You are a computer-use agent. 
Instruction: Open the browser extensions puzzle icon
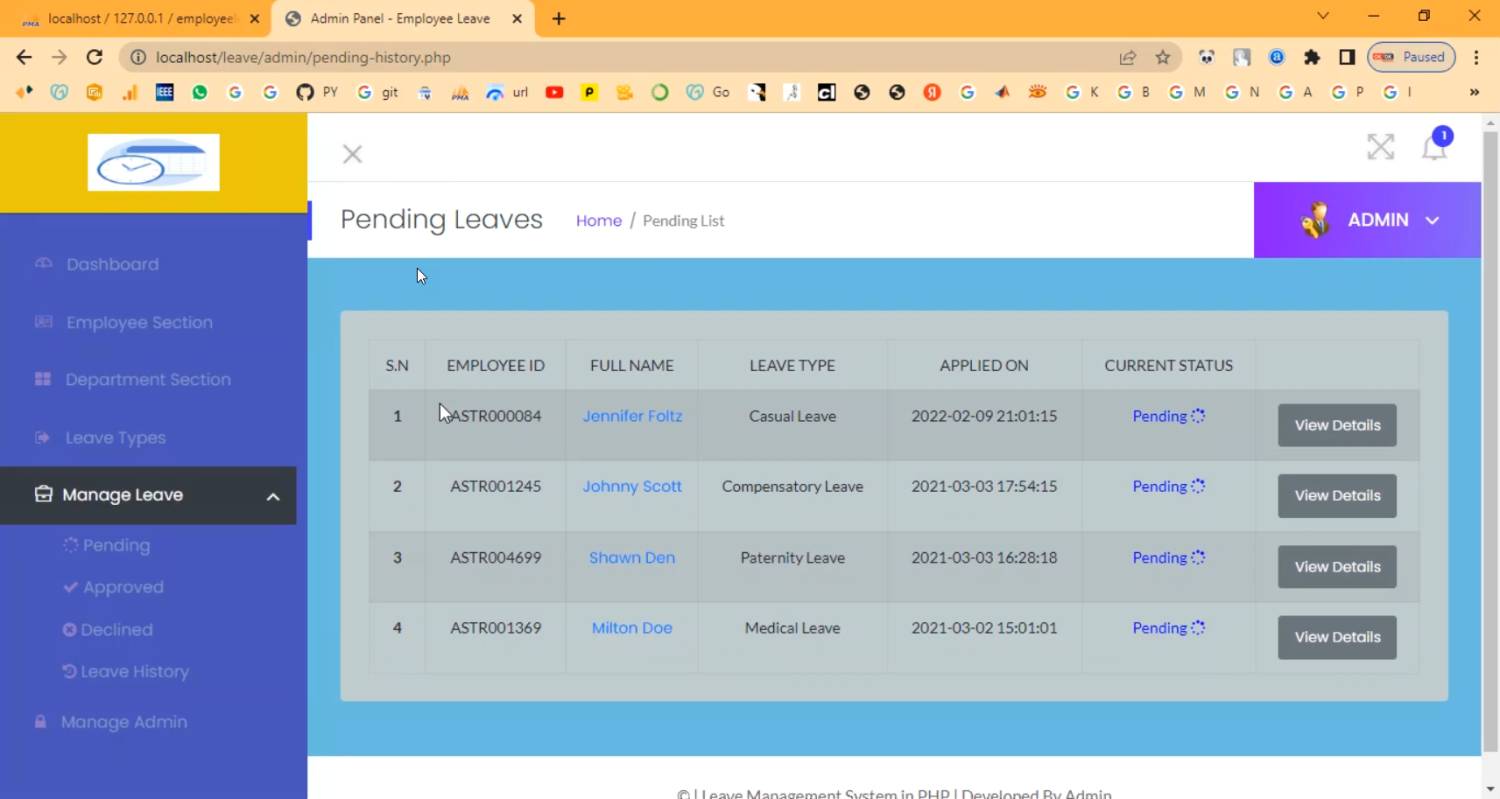(x=1312, y=57)
